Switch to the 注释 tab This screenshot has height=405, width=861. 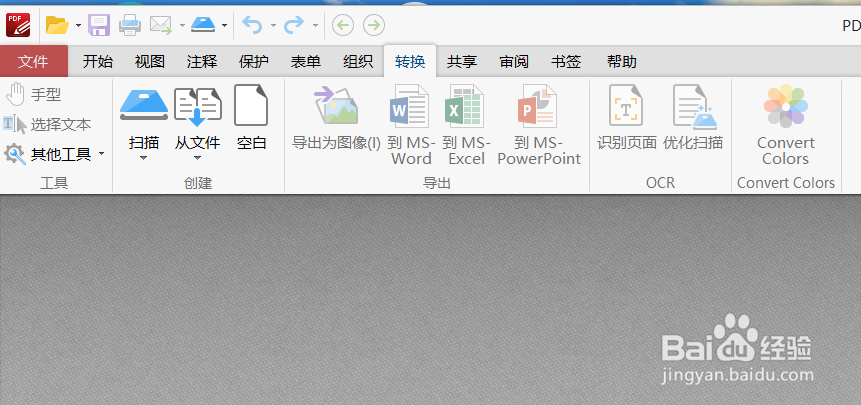pyautogui.click(x=202, y=62)
